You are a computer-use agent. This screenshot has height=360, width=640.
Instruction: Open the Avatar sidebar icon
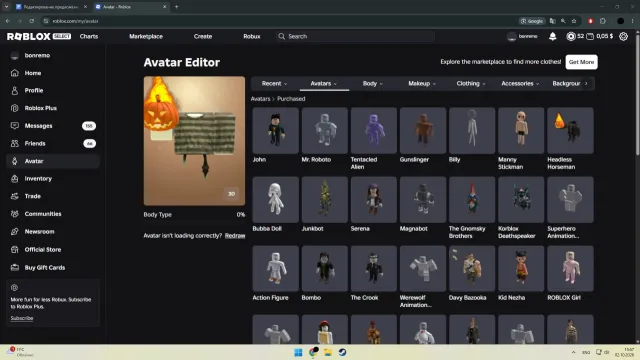[x=15, y=161]
